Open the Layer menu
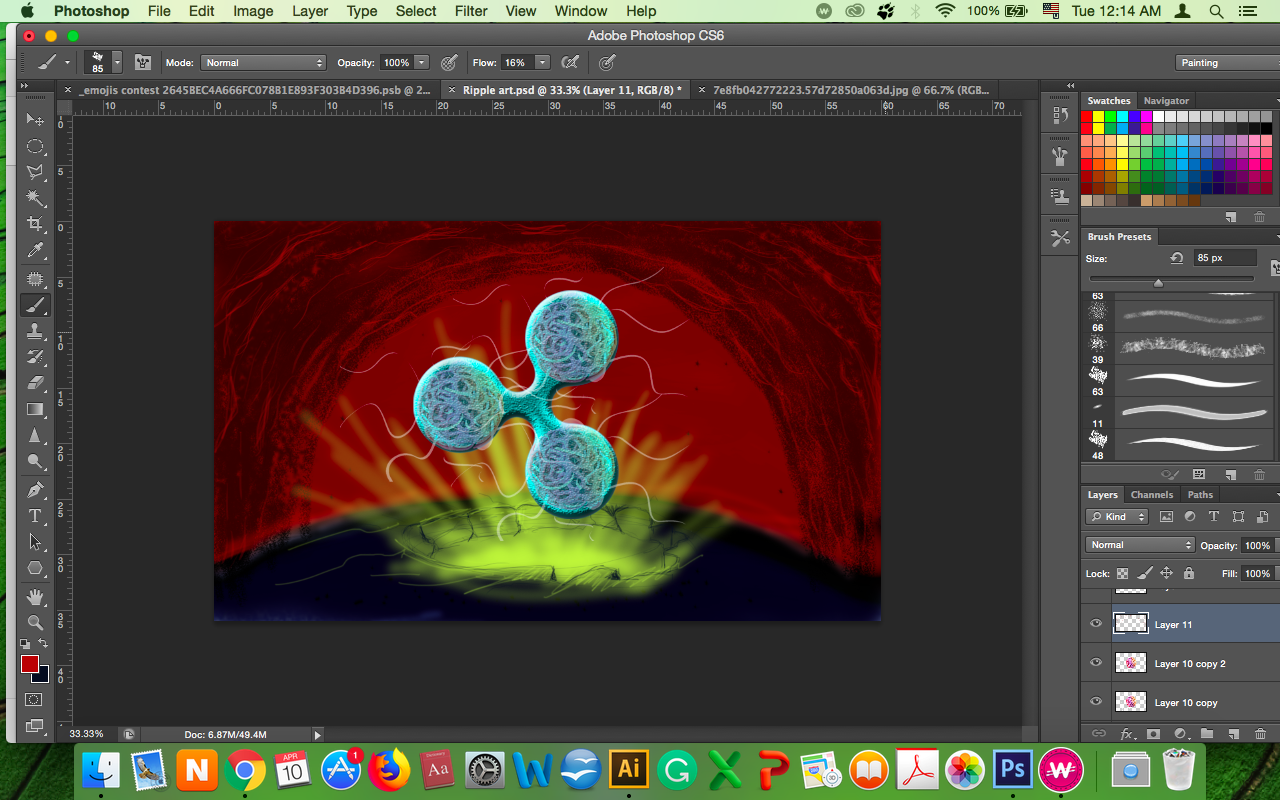 coord(309,11)
